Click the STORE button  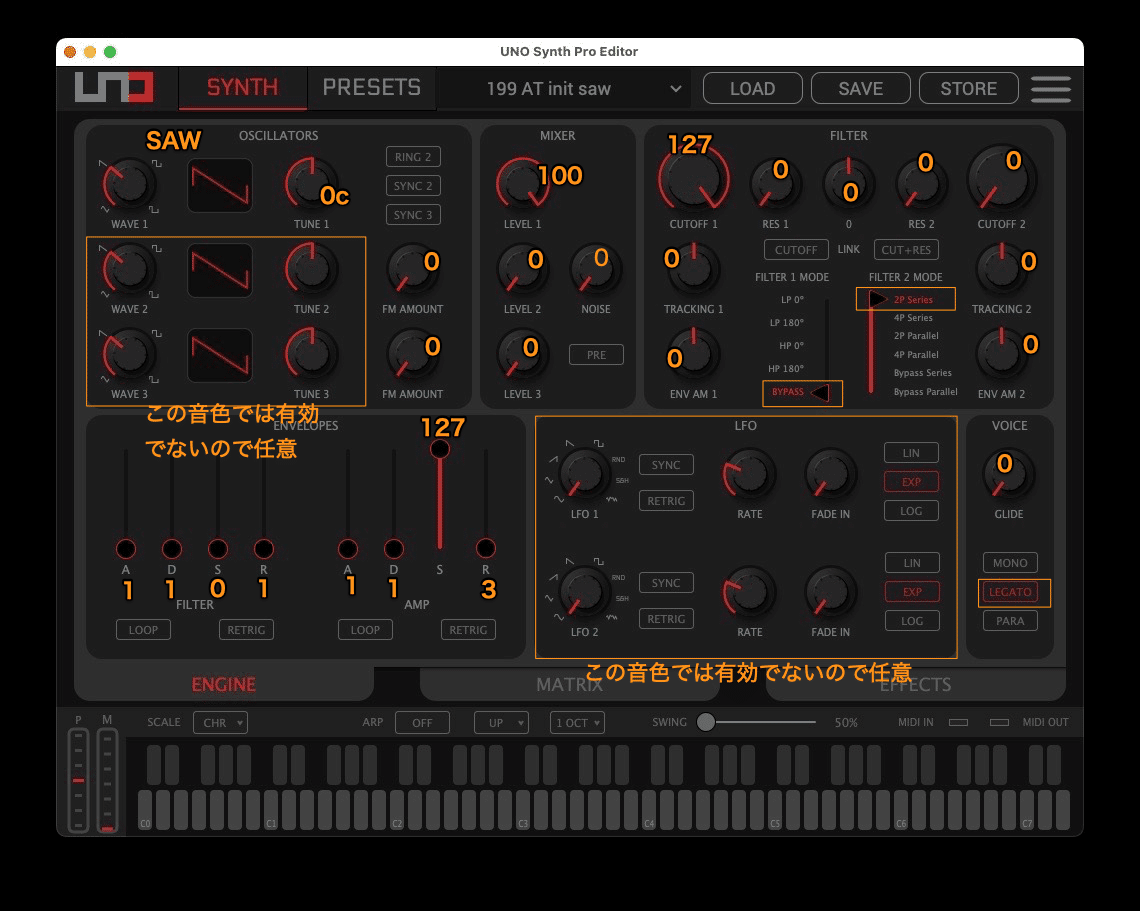click(x=968, y=89)
